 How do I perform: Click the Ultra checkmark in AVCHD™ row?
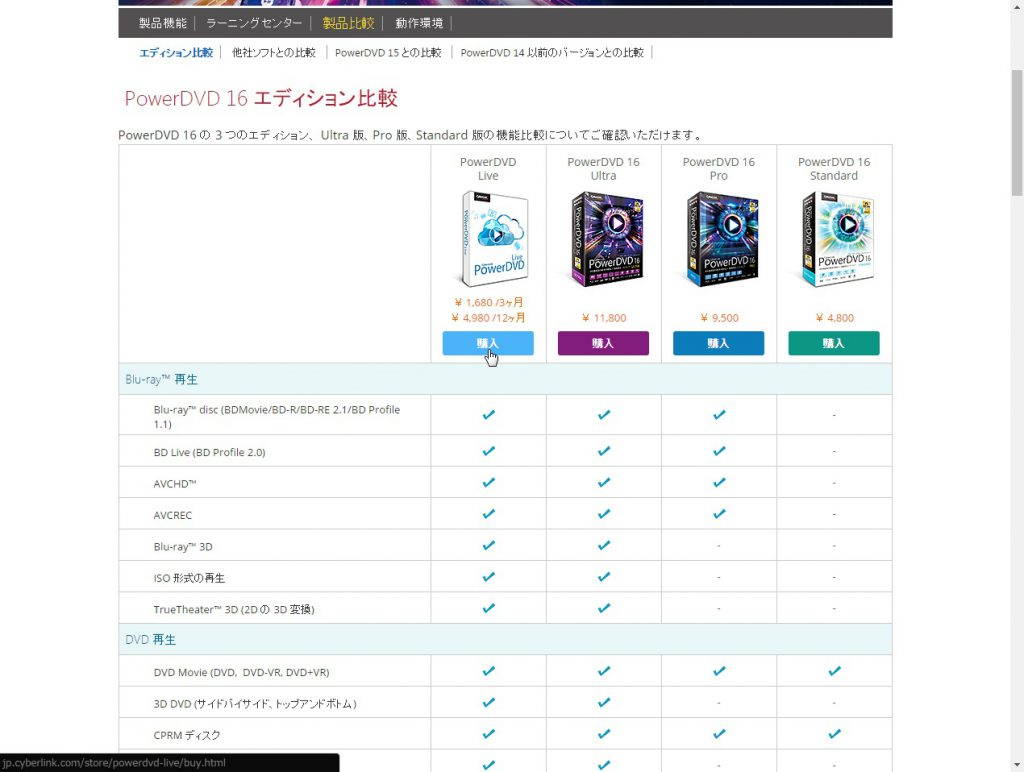tap(603, 483)
